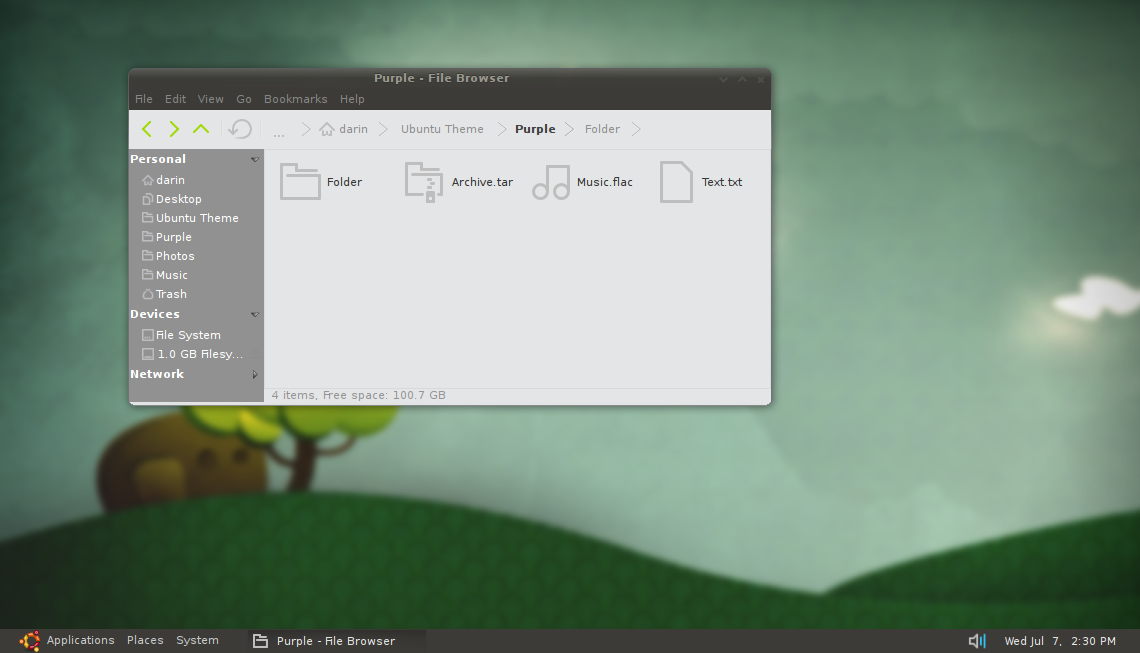Open the Folder icon in file view

tap(300, 181)
